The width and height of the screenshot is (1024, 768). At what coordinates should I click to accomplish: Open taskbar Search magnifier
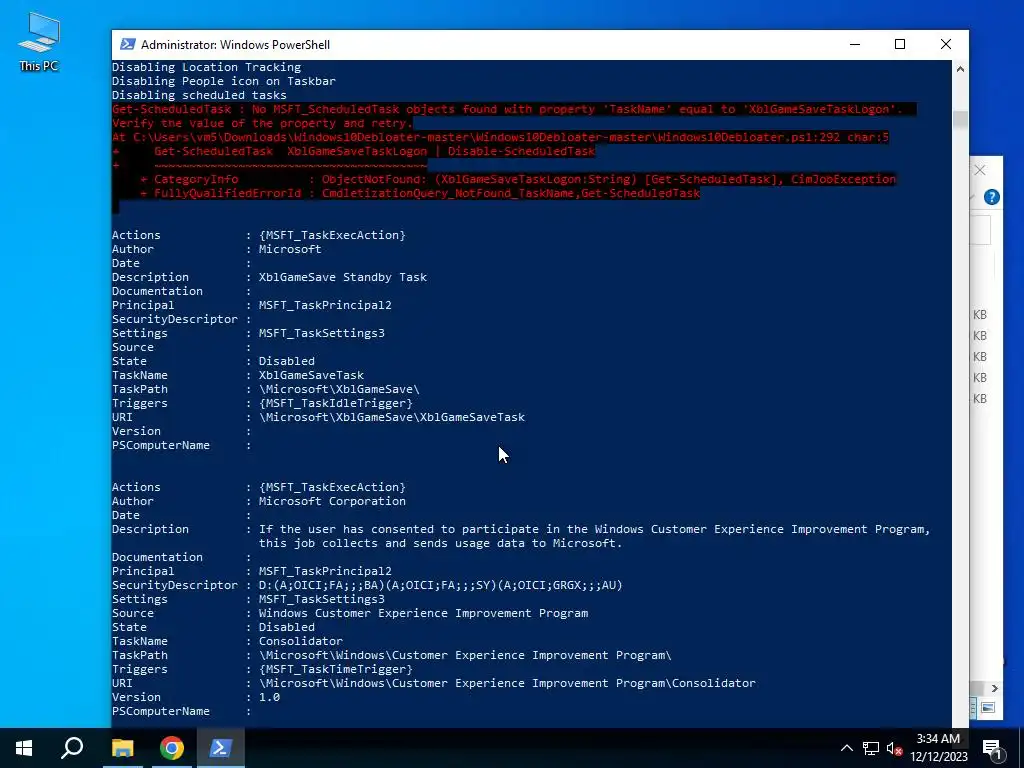pos(72,748)
